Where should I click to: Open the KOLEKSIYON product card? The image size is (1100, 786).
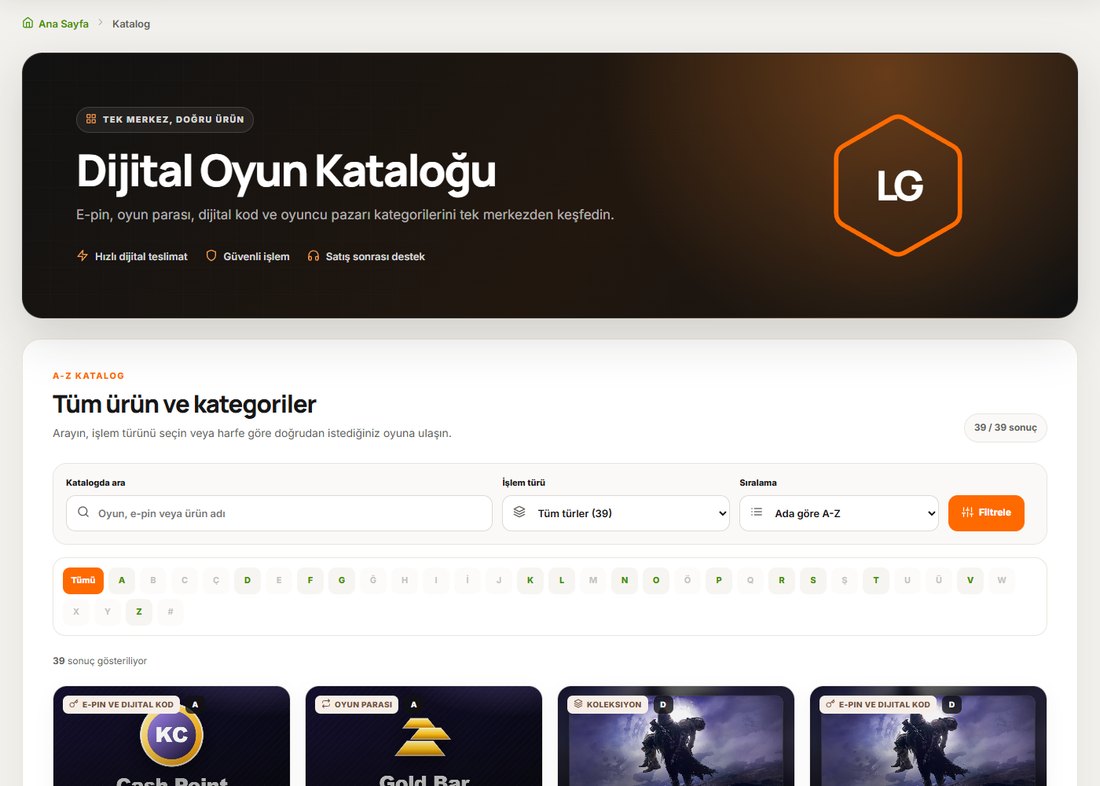(x=676, y=736)
